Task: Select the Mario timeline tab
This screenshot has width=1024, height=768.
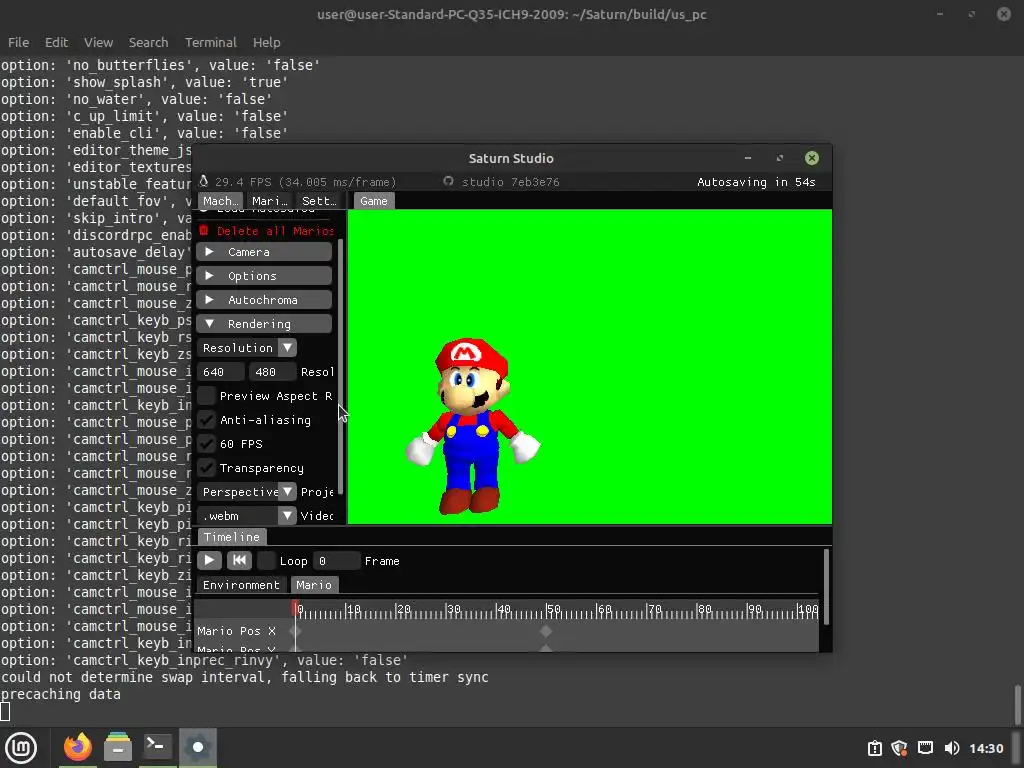Action: click(314, 584)
